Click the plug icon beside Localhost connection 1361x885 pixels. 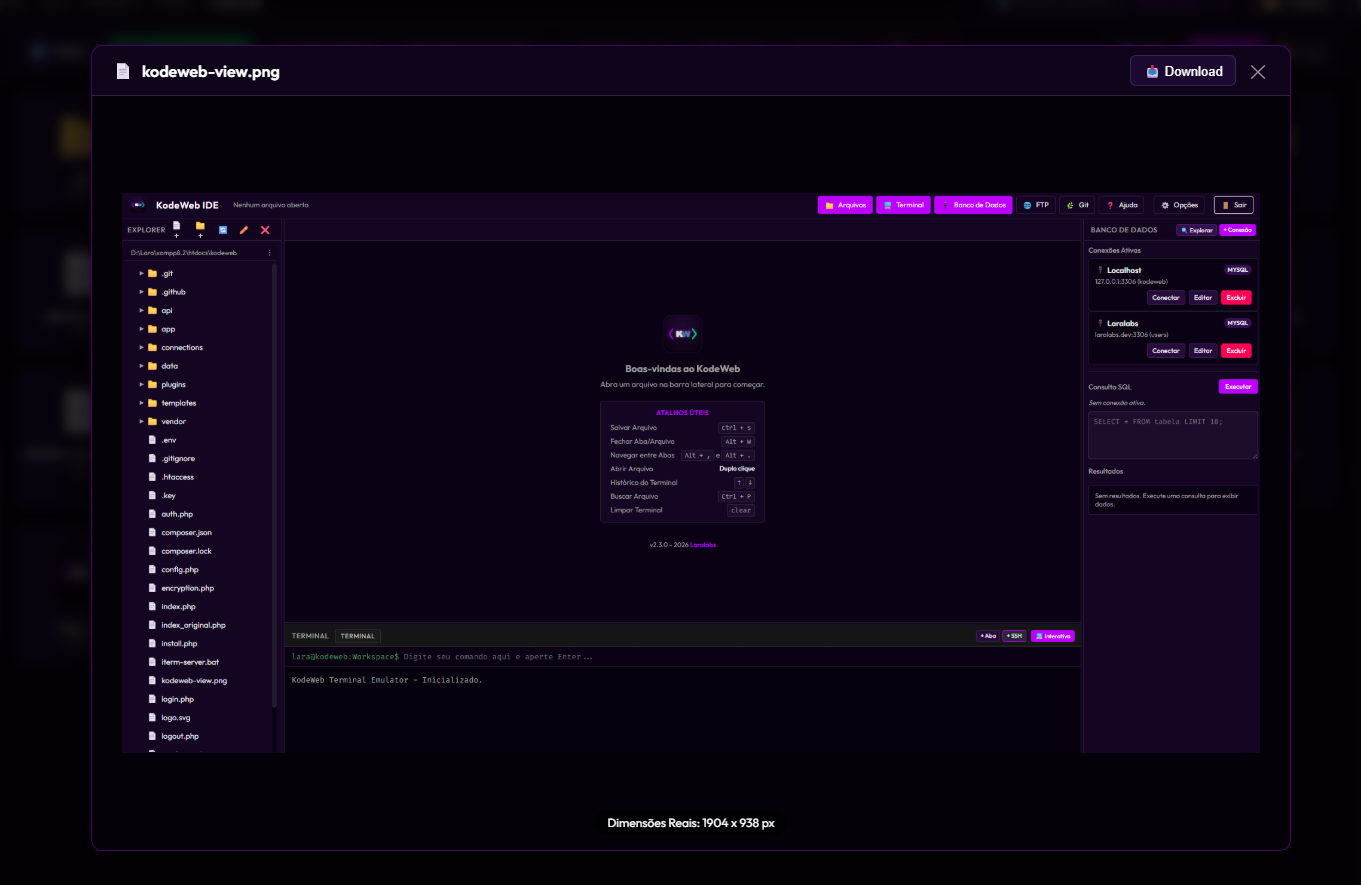click(x=1100, y=271)
